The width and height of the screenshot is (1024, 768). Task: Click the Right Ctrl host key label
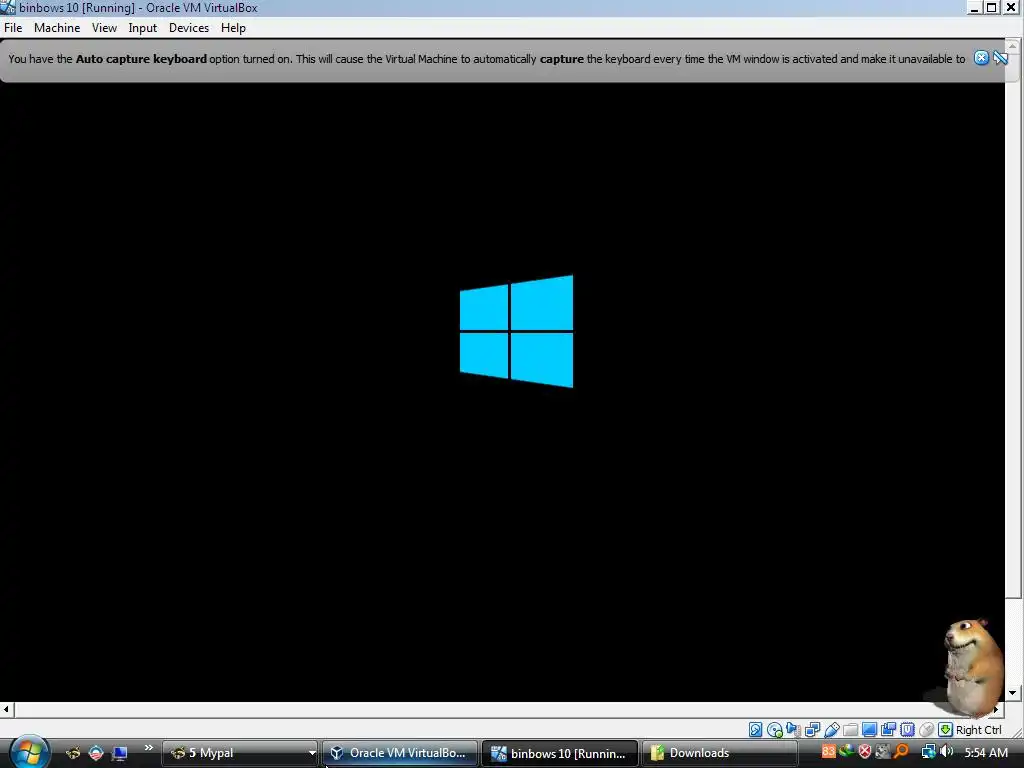(x=978, y=730)
